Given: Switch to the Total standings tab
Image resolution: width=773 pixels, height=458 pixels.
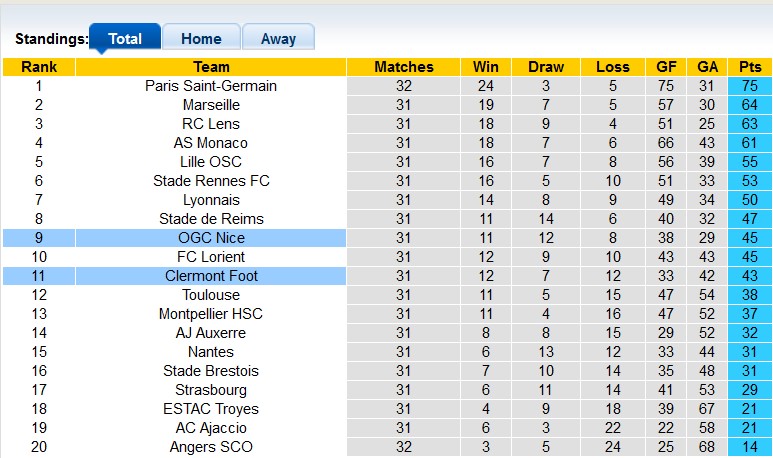Looking at the screenshot, I should (125, 39).
